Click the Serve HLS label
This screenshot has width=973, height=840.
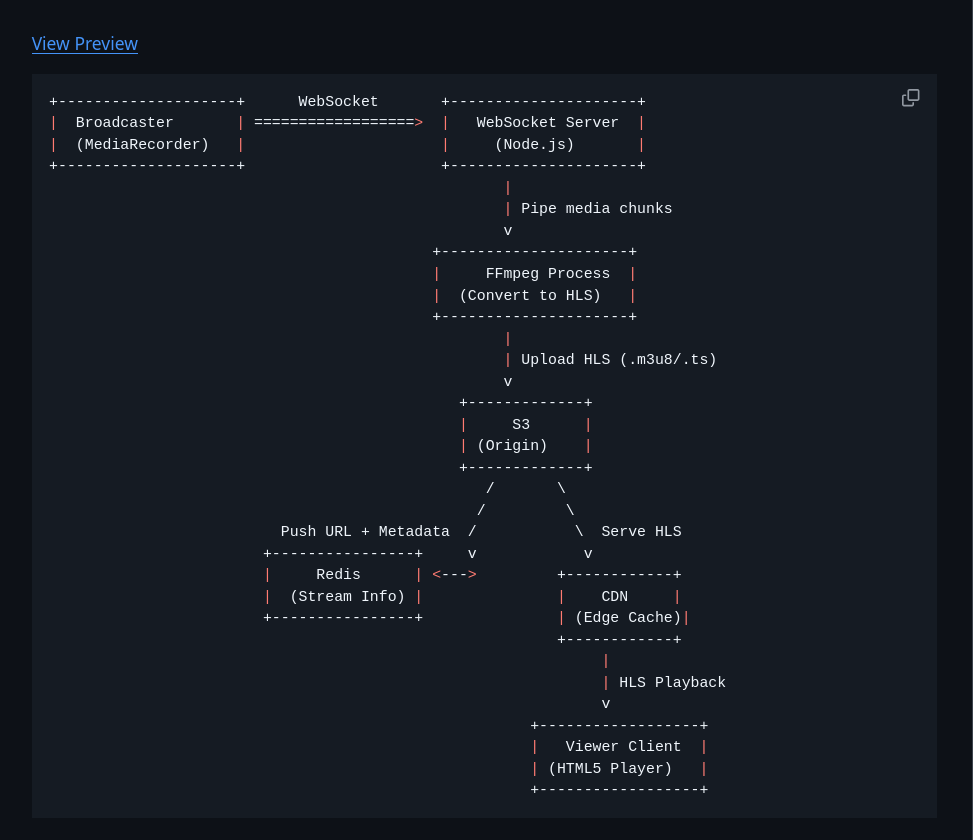tap(641, 532)
